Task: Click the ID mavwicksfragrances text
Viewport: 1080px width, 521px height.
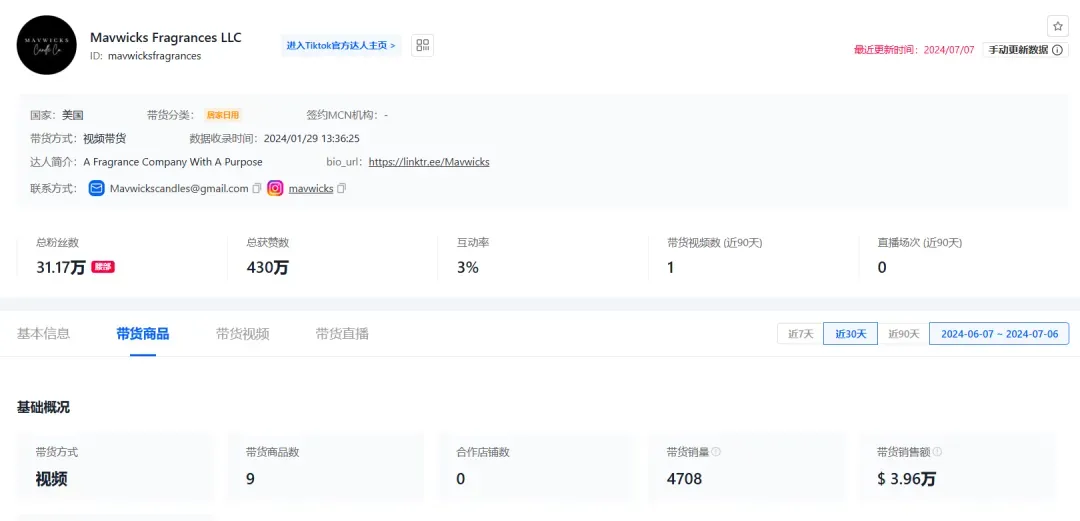Action: click(x=145, y=56)
